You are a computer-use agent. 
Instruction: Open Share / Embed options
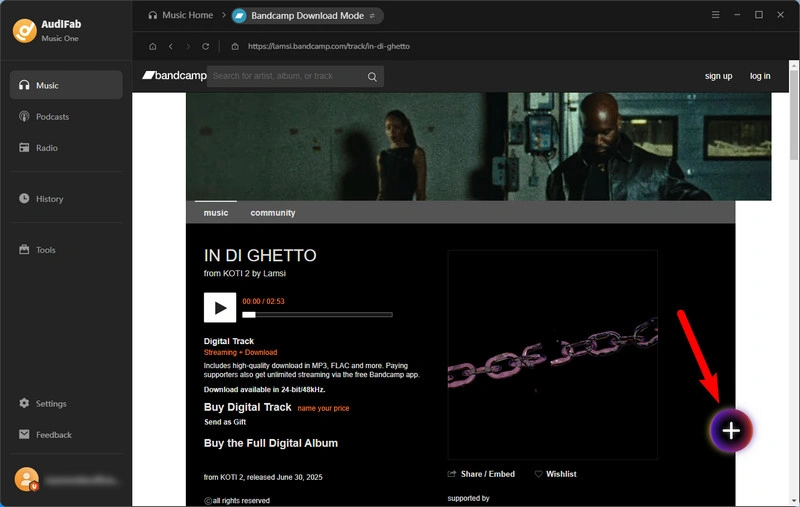coord(481,474)
